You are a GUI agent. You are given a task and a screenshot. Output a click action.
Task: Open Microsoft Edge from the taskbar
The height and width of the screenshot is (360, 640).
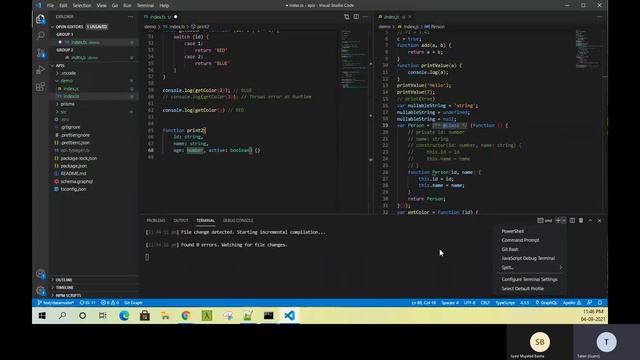(124, 316)
